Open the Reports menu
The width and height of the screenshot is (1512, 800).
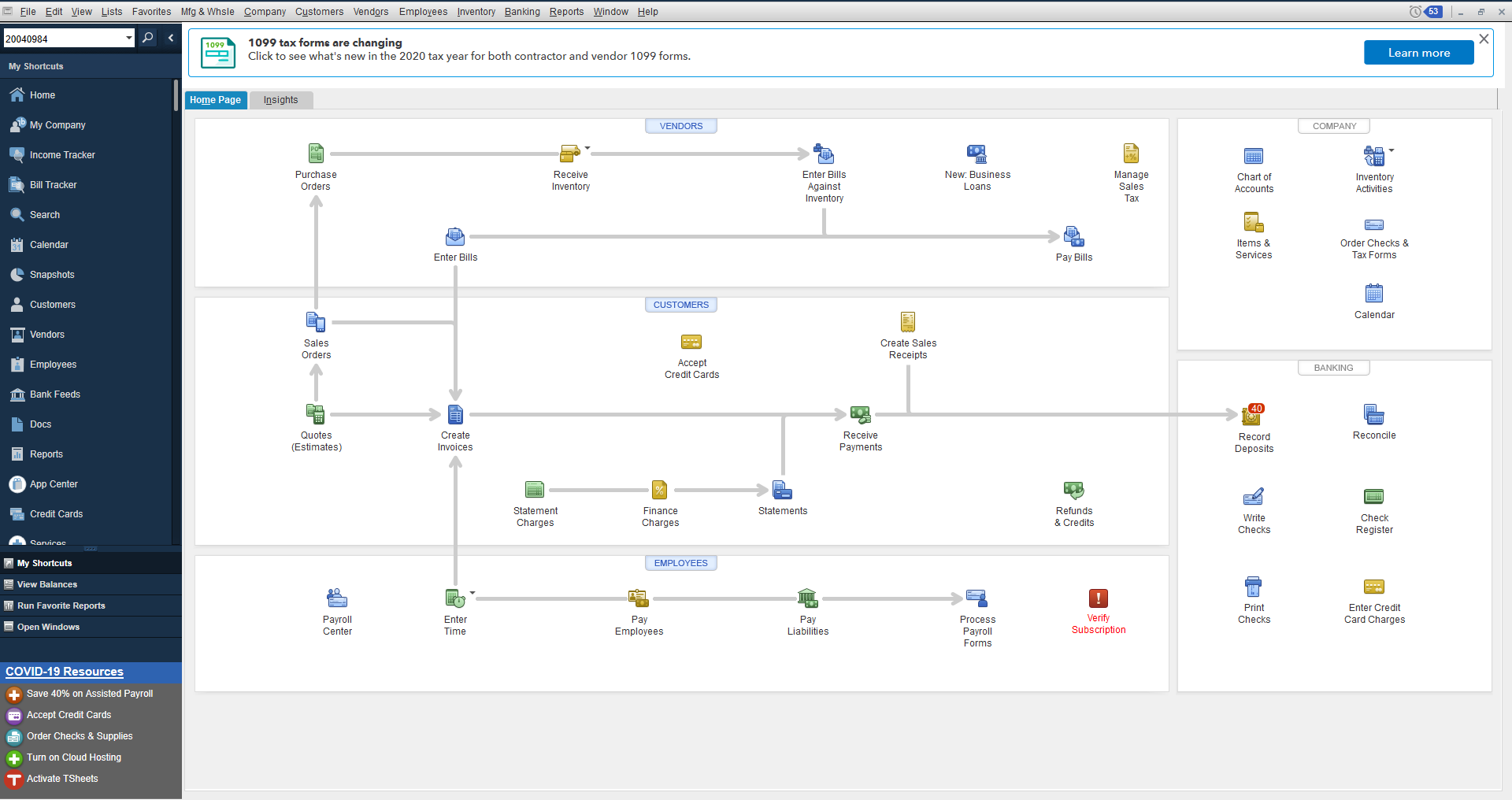click(x=566, y=12)
